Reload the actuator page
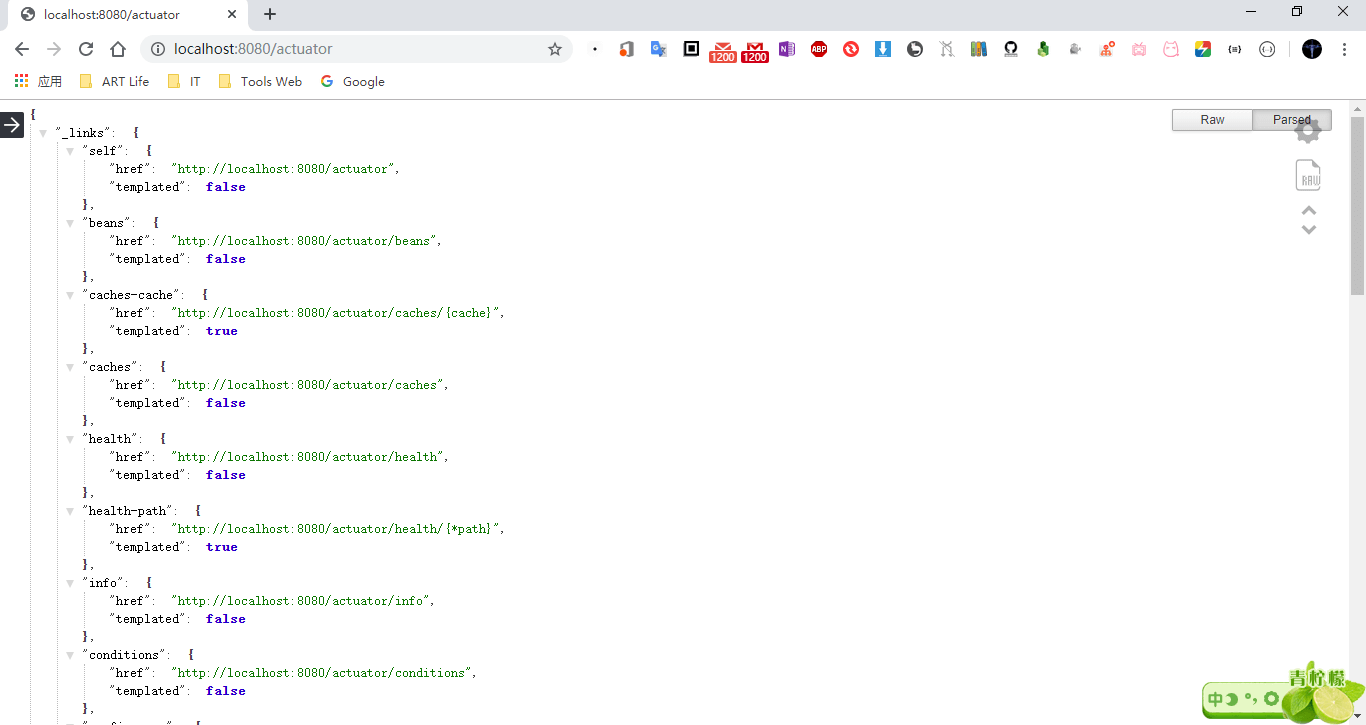Viewport: 1366px width, 725px height. (x=86, y=49)
